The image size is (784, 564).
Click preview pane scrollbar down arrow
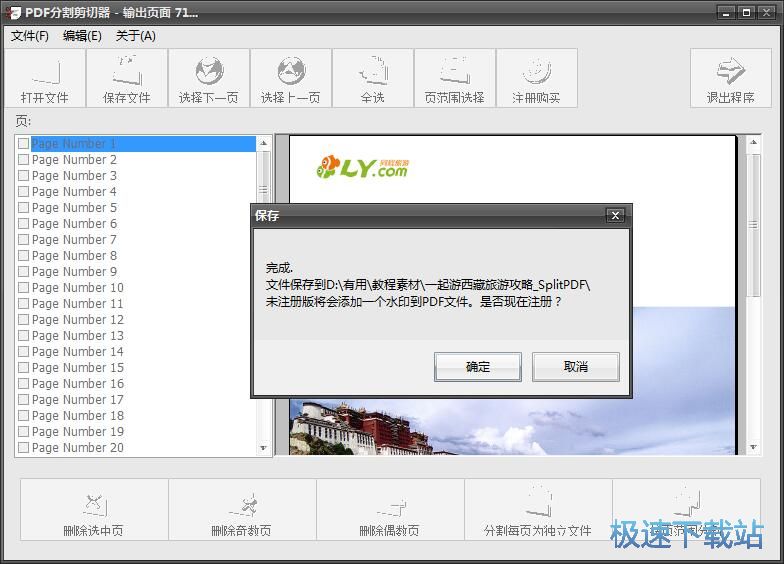pyautogui.click(x=753, y=447)
